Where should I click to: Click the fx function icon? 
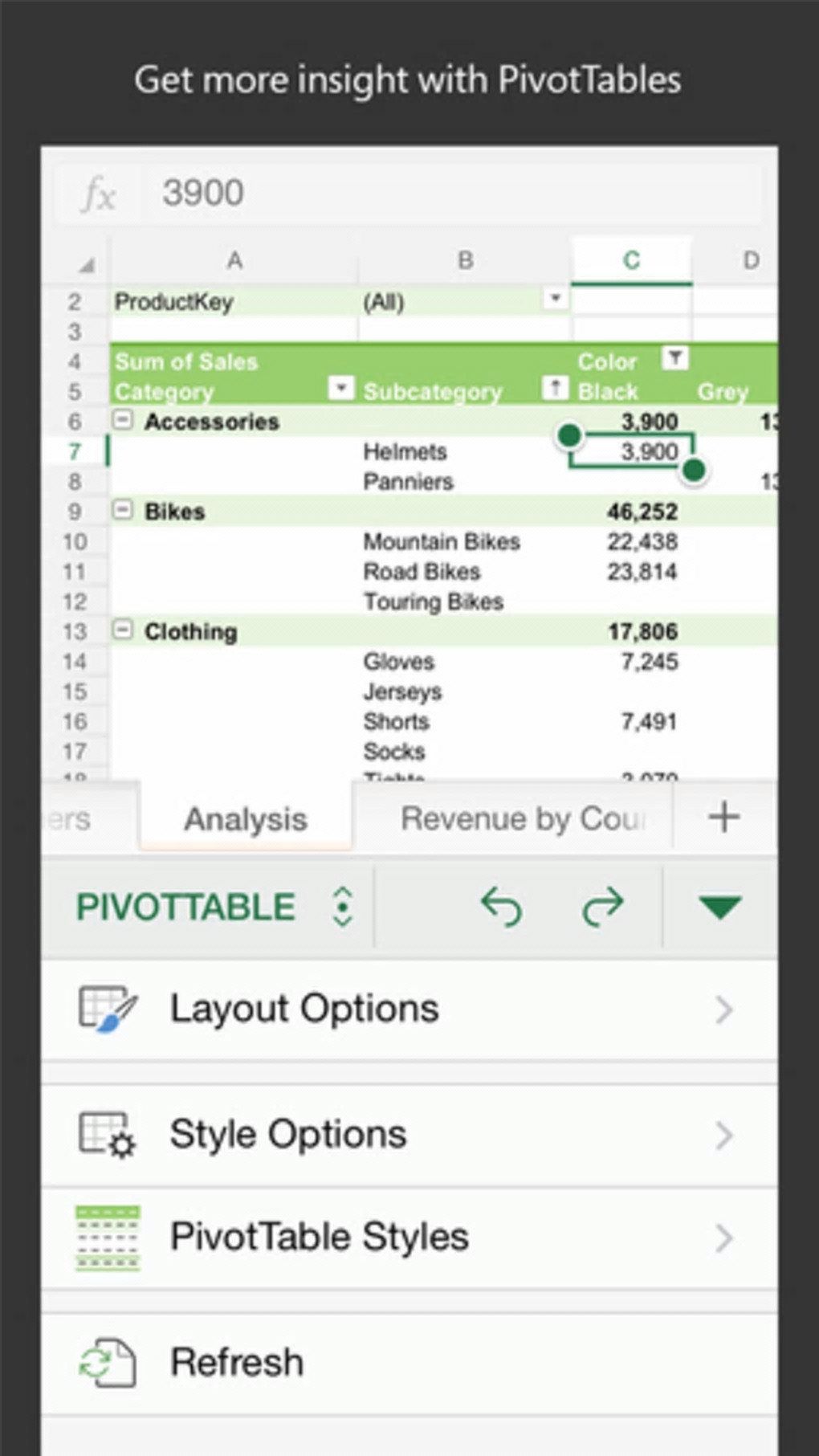click(99, 194)
